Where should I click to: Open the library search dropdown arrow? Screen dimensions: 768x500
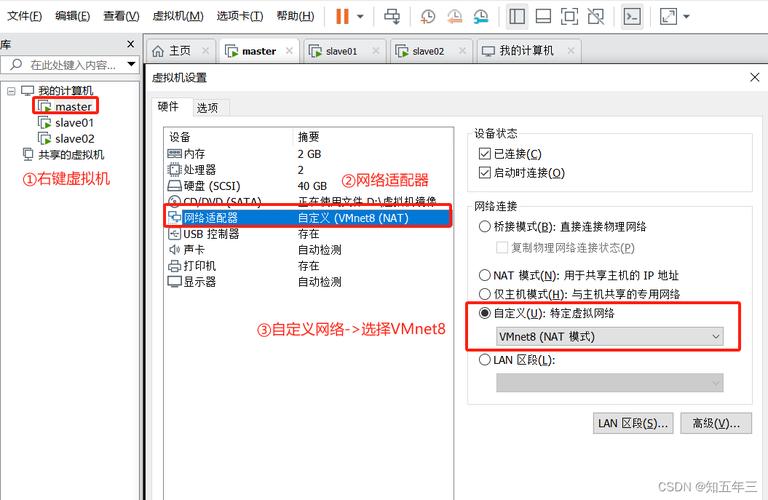click(131, 64)
